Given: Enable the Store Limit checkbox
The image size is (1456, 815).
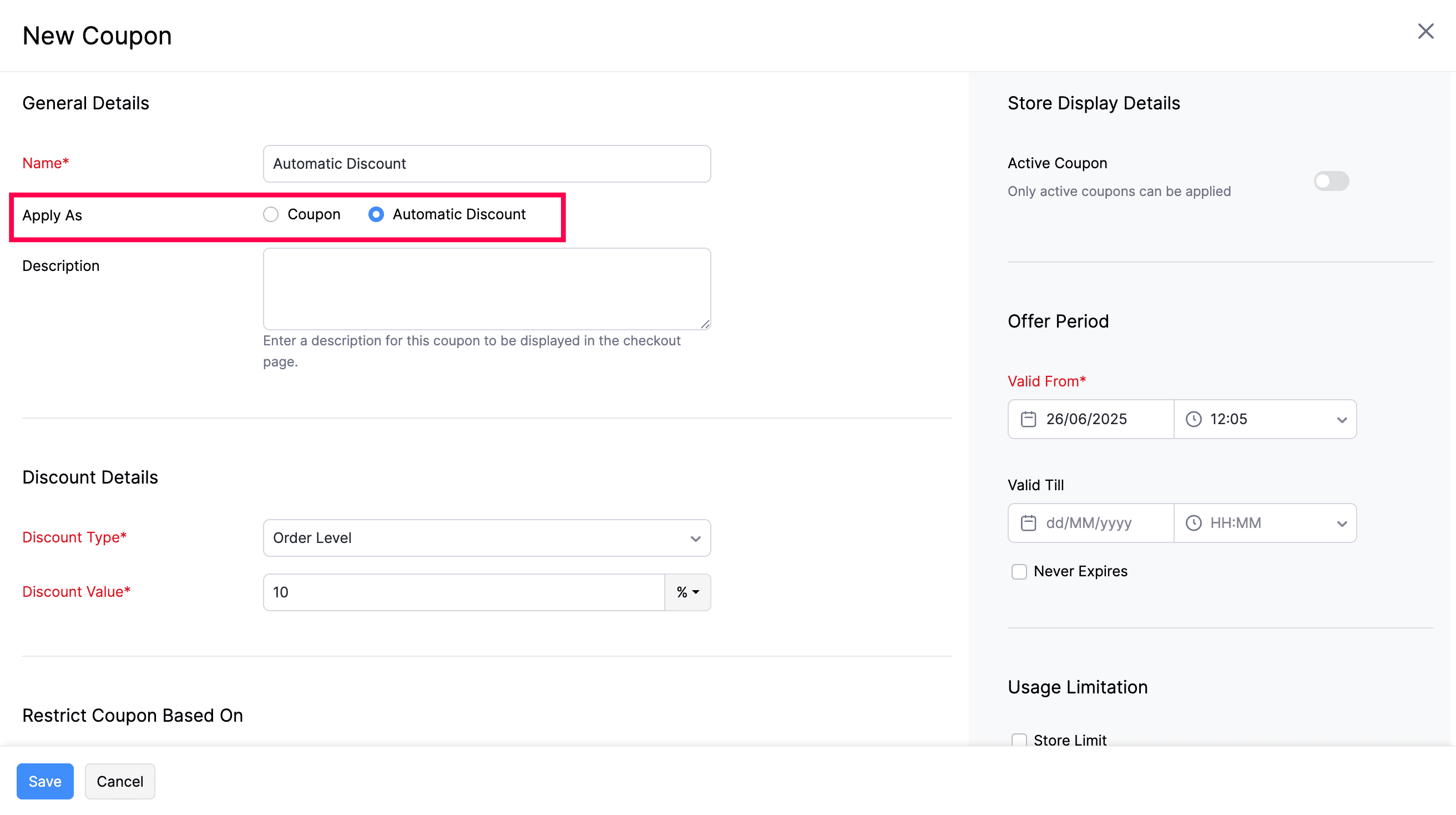Looking at the screenshot, I should (1019, 740).
